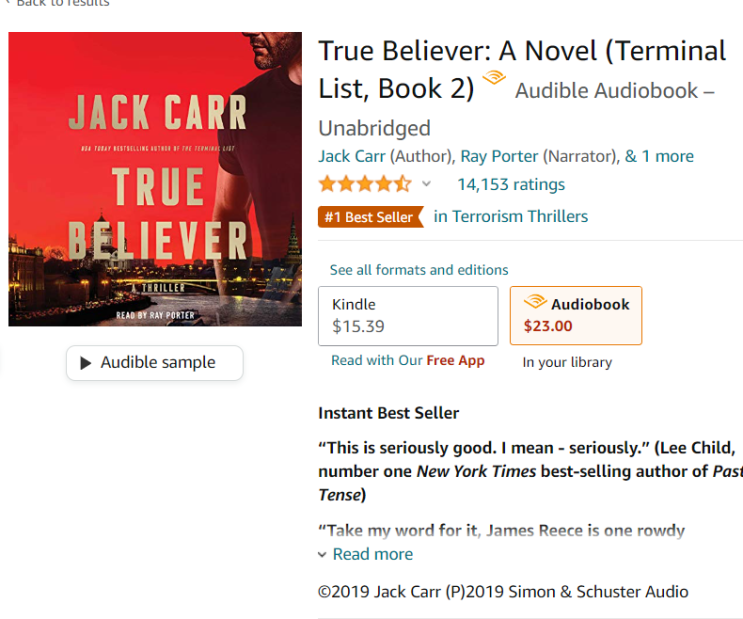Open the Terrorism Thrillers category

coord(511,217)
